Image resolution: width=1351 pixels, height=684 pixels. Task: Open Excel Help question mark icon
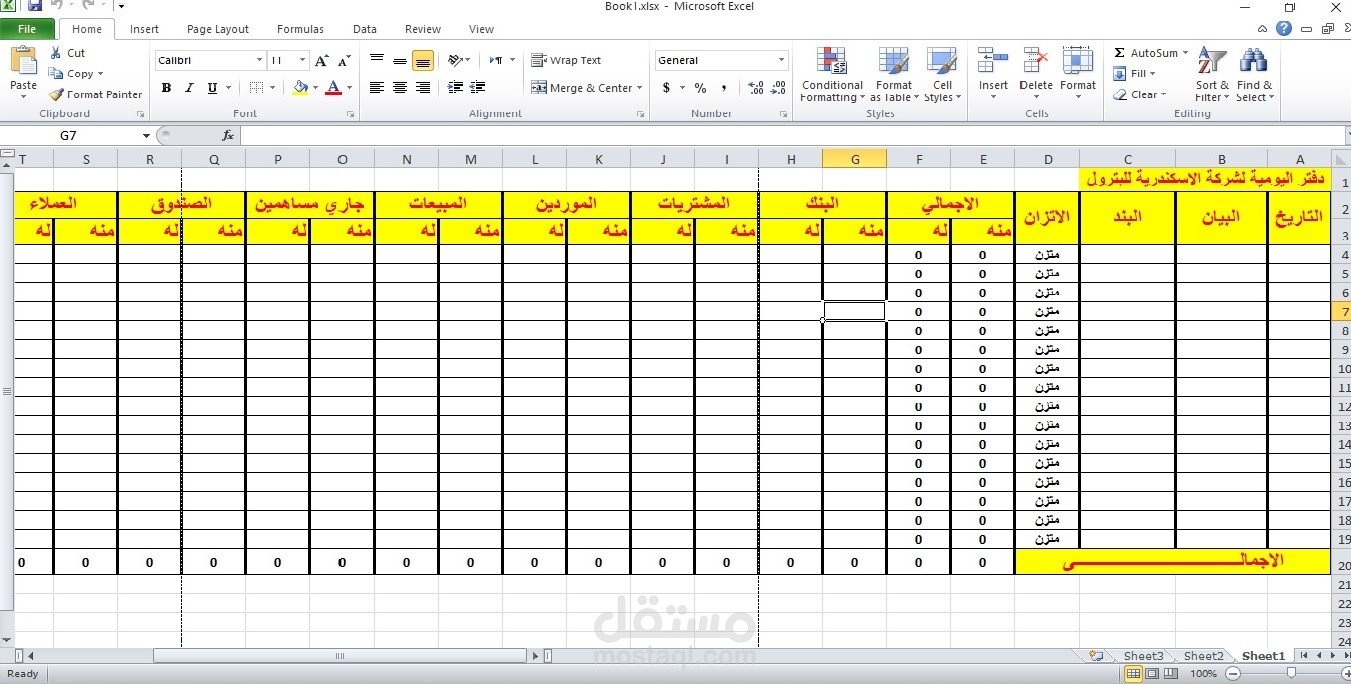click(x=1284, y=29)
